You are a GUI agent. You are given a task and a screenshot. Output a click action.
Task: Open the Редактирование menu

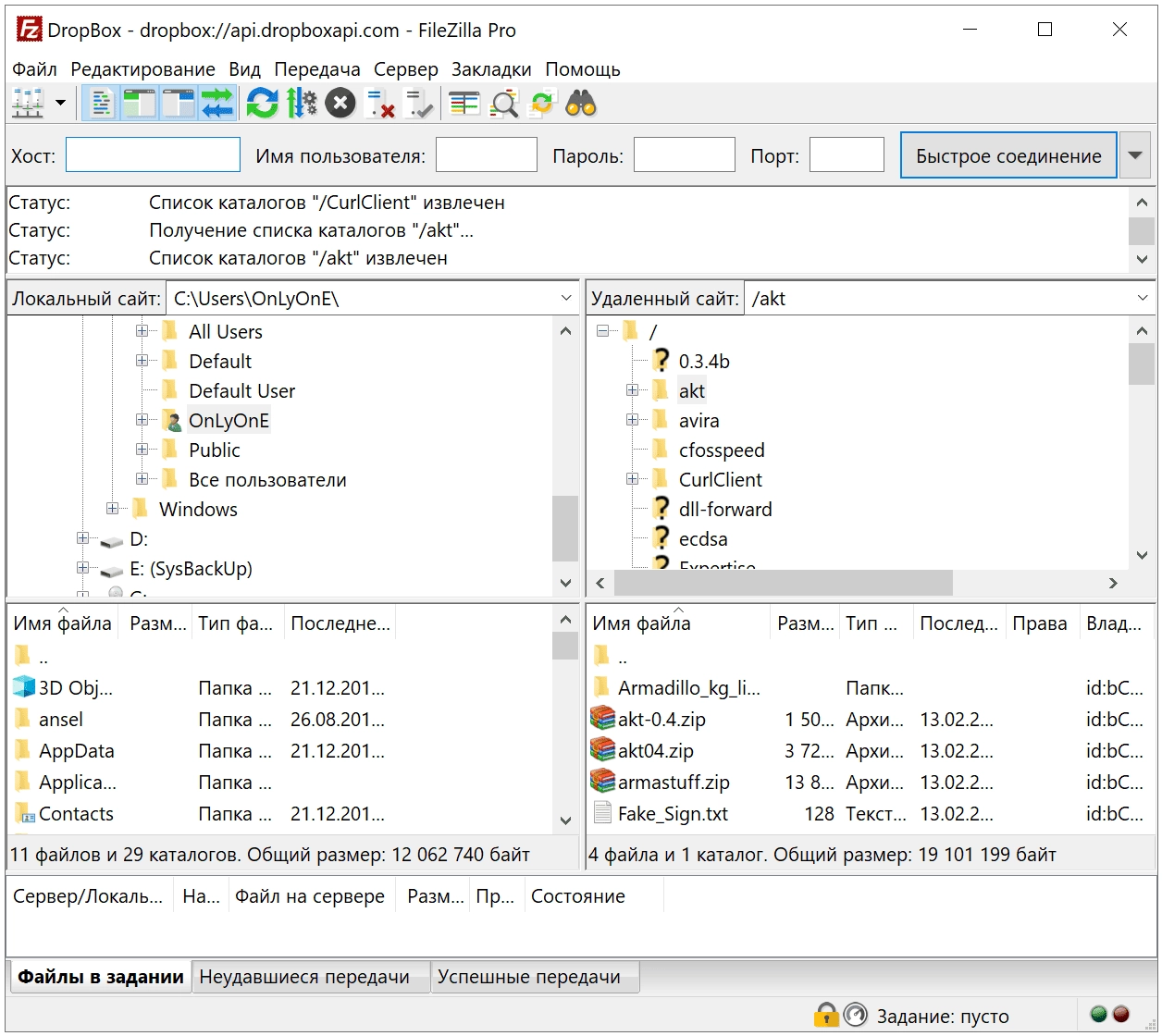pyautogui.click(x=142, y=69)
